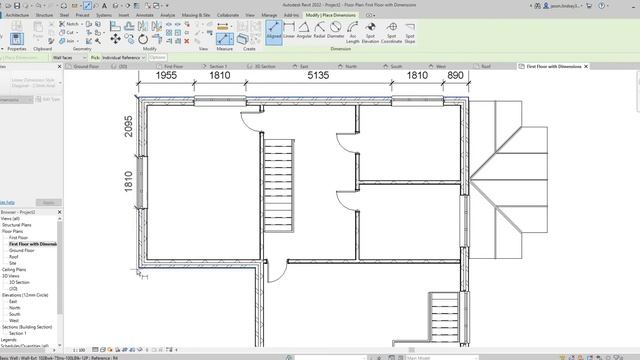This screenshot has height=360, width=640.
Task: Select the Spot Elevation tool
Action: 370,32
